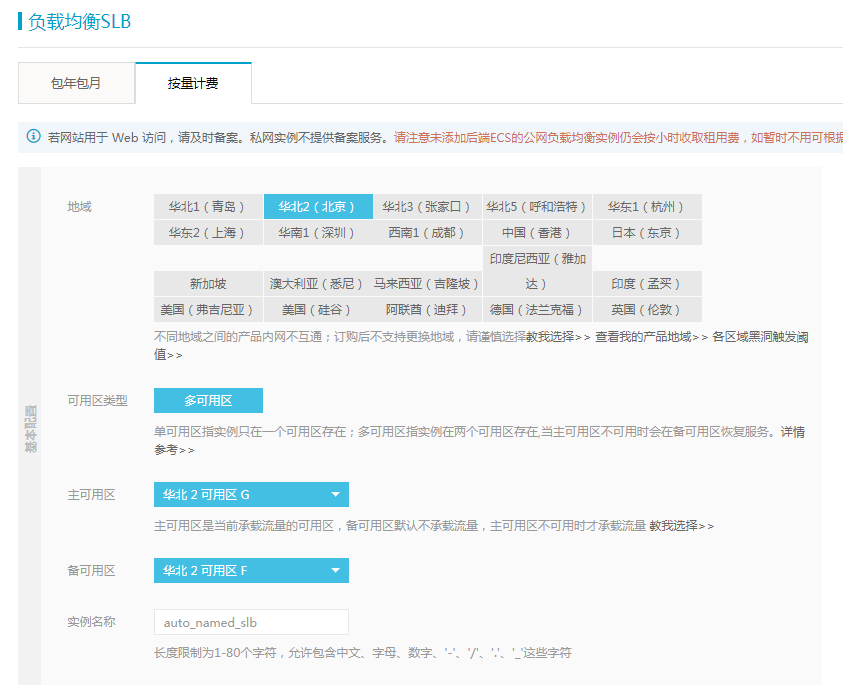Open the region 教我选择>> link

tap(558, 337)
